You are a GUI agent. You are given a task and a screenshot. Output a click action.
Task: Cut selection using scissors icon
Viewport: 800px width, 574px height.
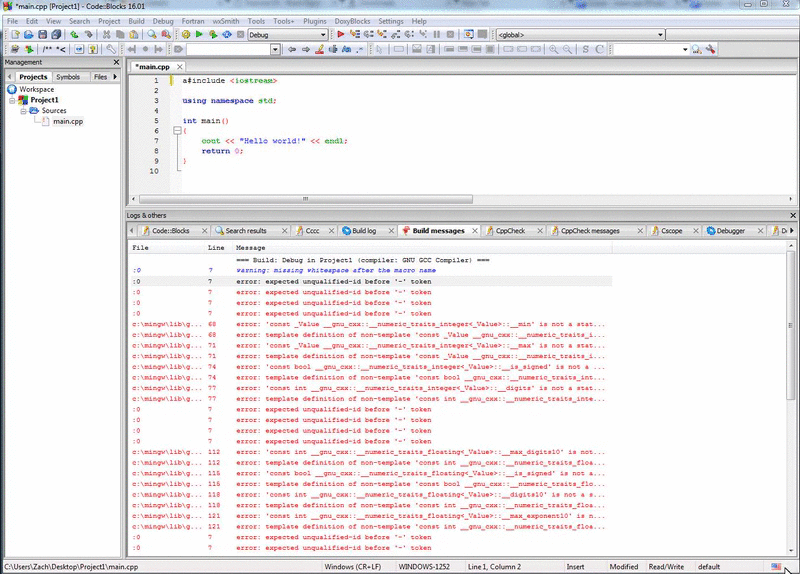(x=106, y=35)
